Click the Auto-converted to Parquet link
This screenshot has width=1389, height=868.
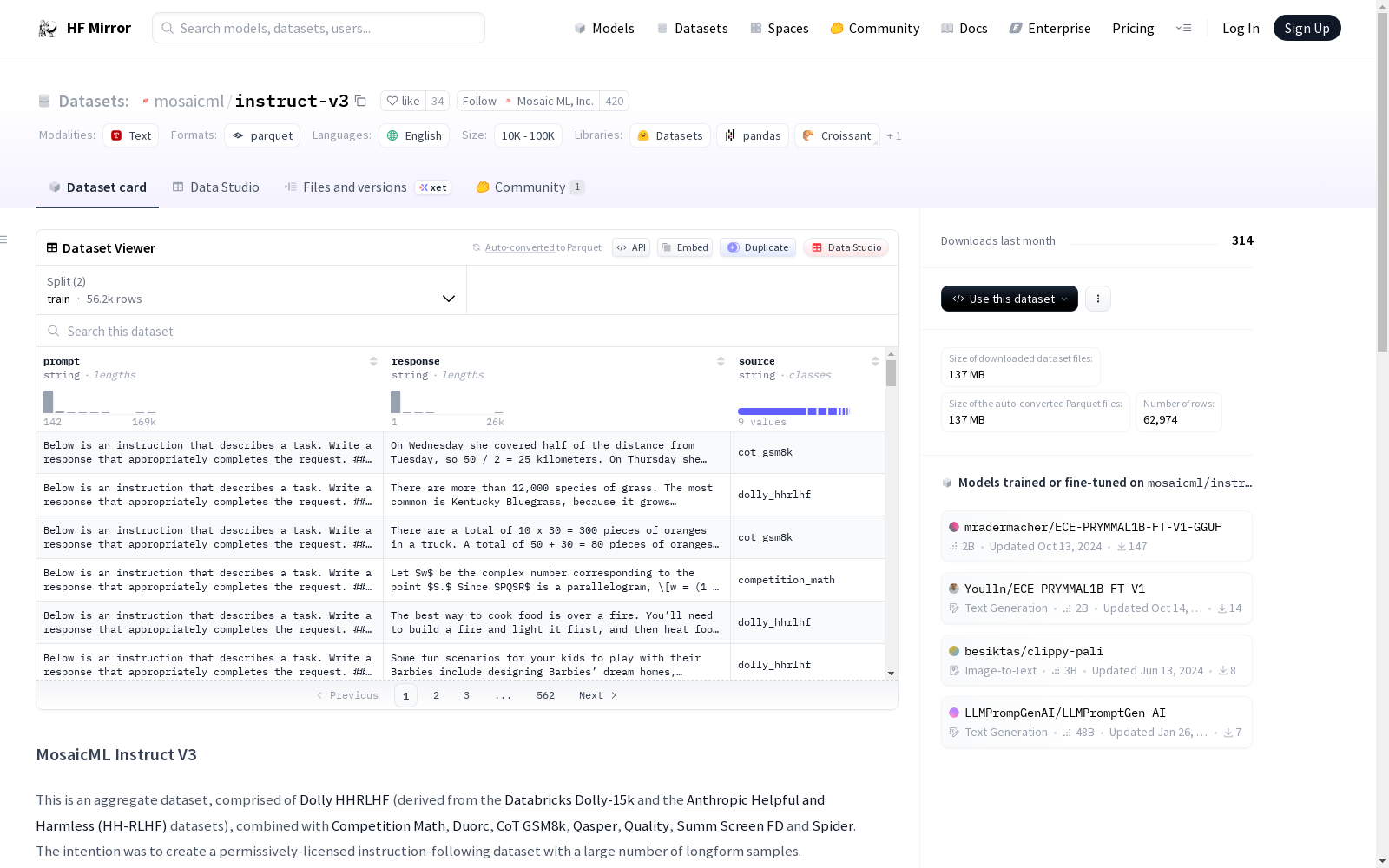tap(543, 247)
